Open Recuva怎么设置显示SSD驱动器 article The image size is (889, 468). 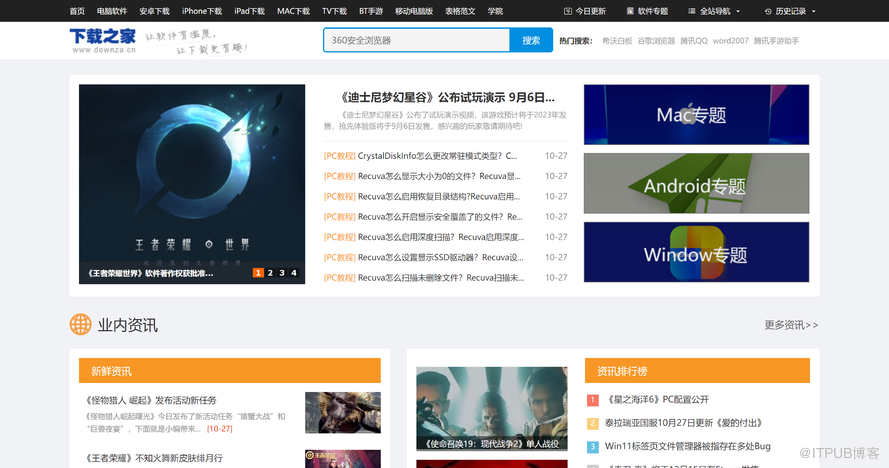[x=441, y=258]
